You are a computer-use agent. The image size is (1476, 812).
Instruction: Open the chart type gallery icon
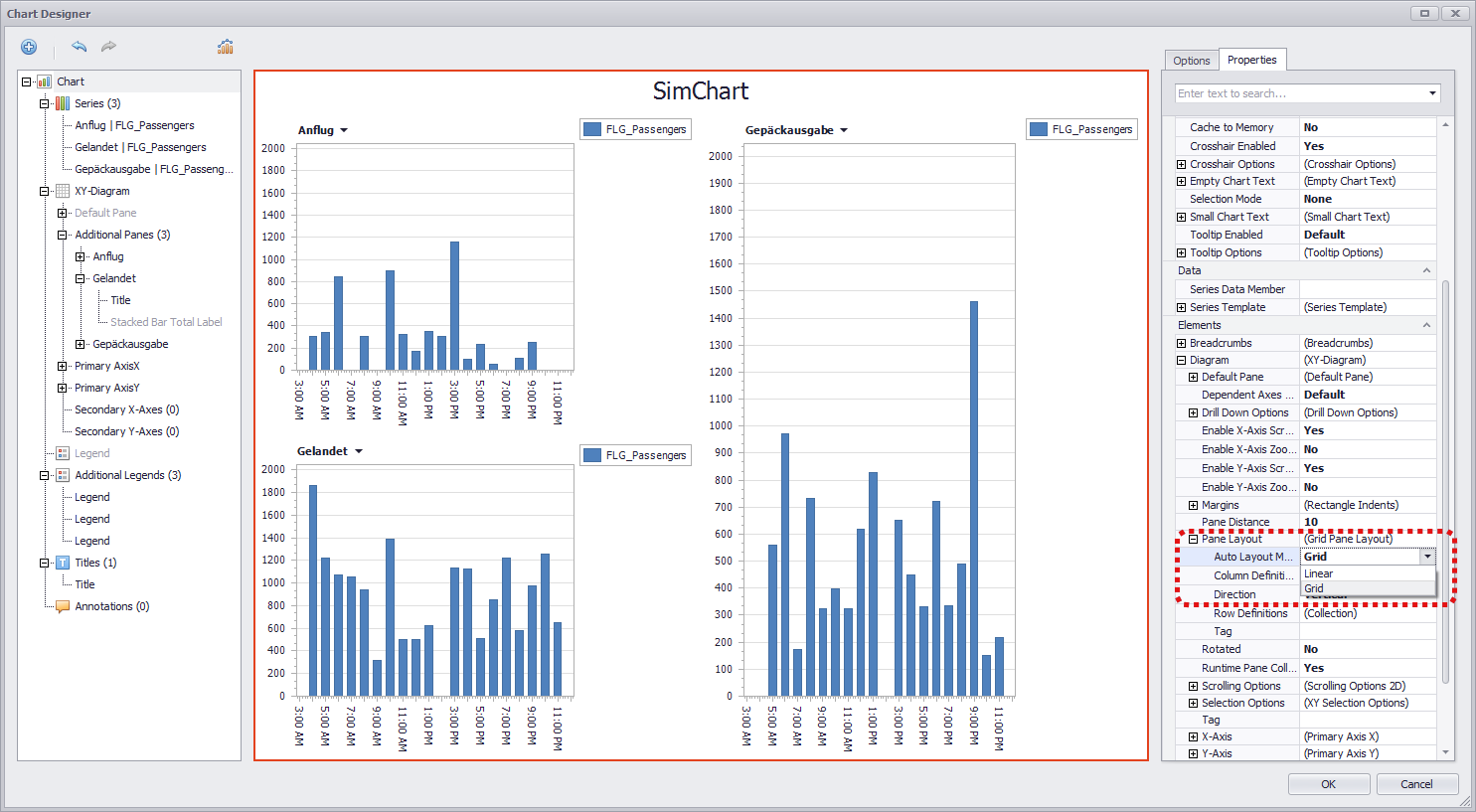click(225, 46)
